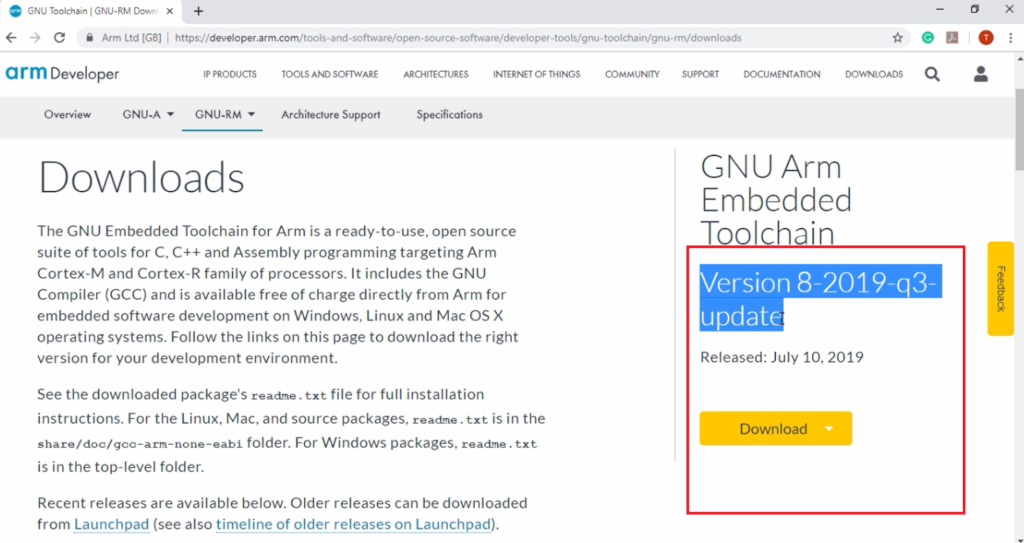Click the yellow Download button
This screenshot has height=543, width=1024.
pos(775,429)
